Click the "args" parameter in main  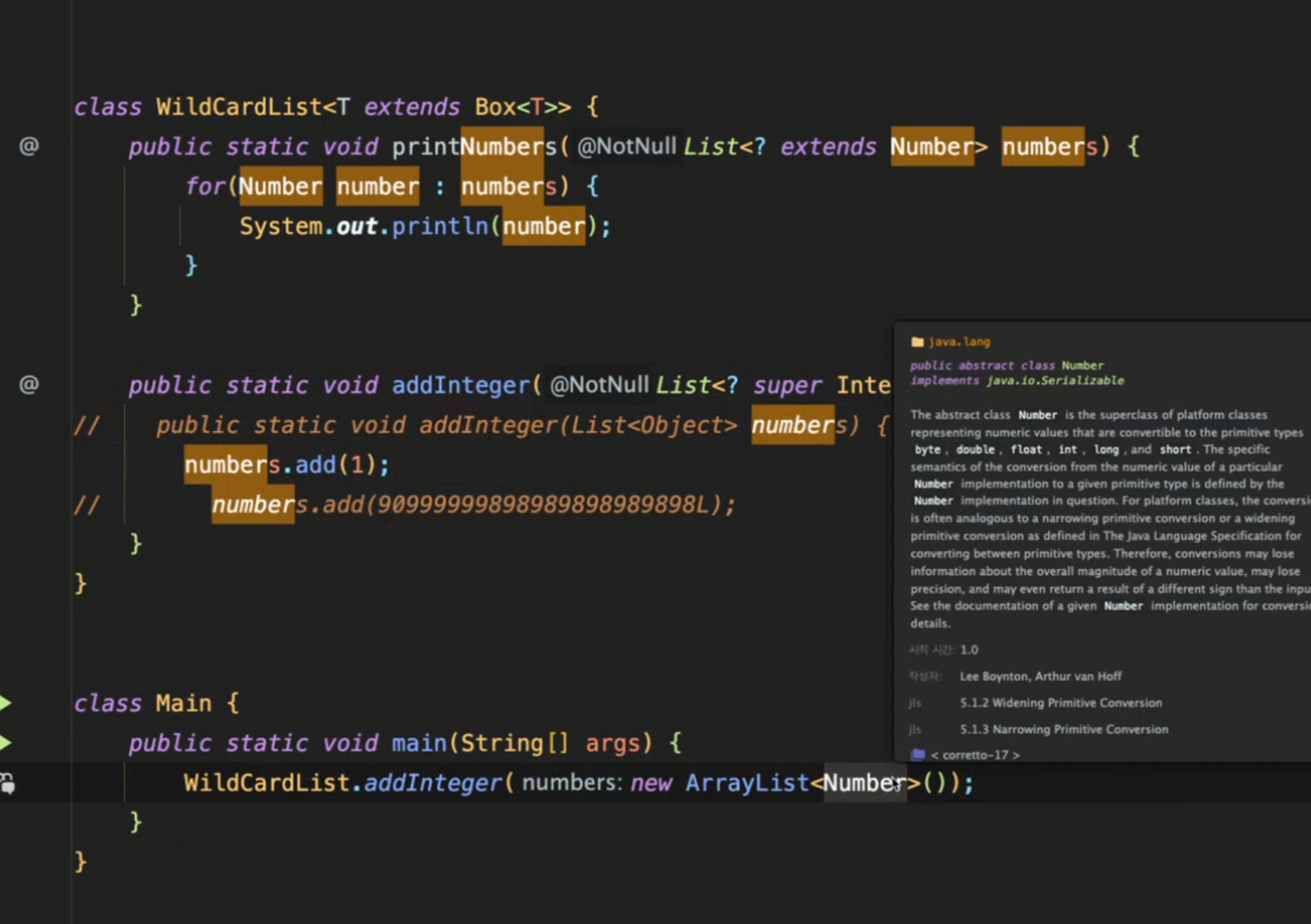click(x=613, y=743)
